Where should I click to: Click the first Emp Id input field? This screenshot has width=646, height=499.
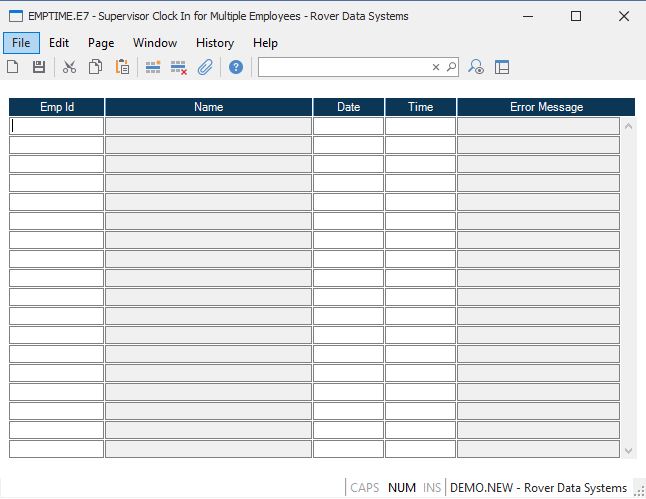point(57,126)
